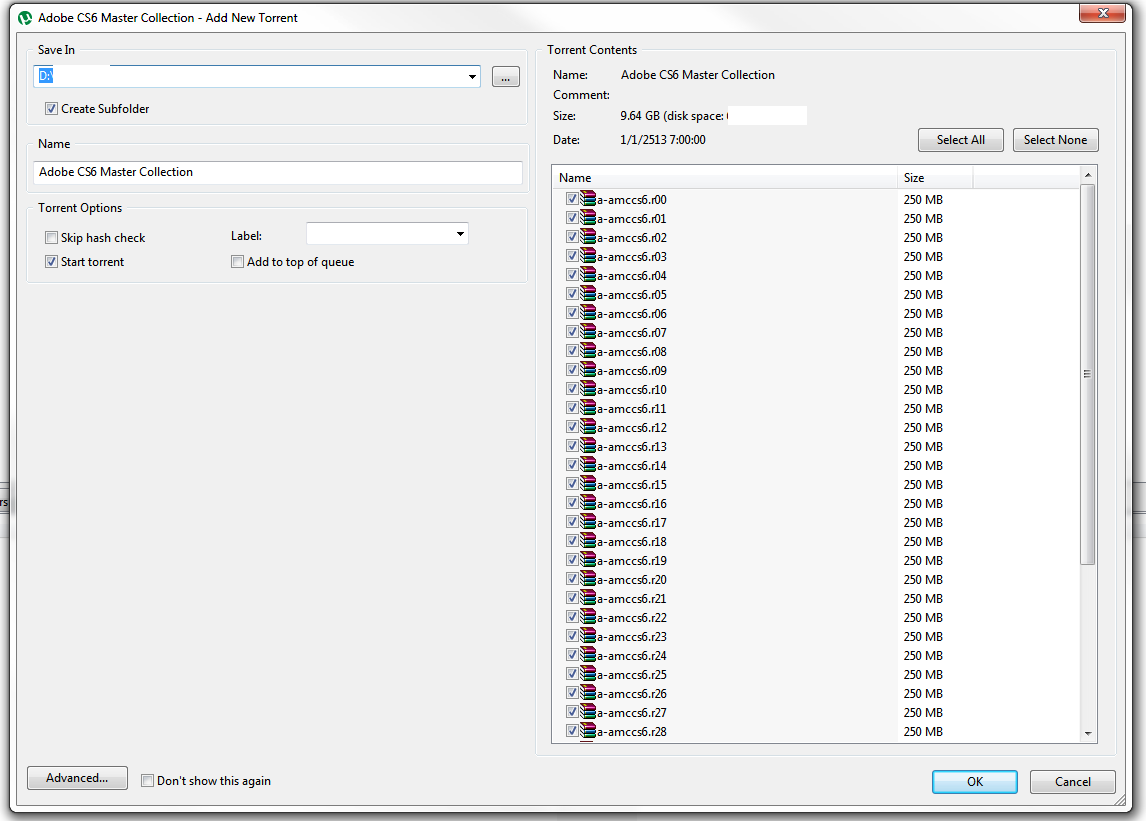Image resolution: width=1146 pixels, height=821 pixels.
Task: Click the archive icon of a-amccs6.r20
Action: [588, 579]
